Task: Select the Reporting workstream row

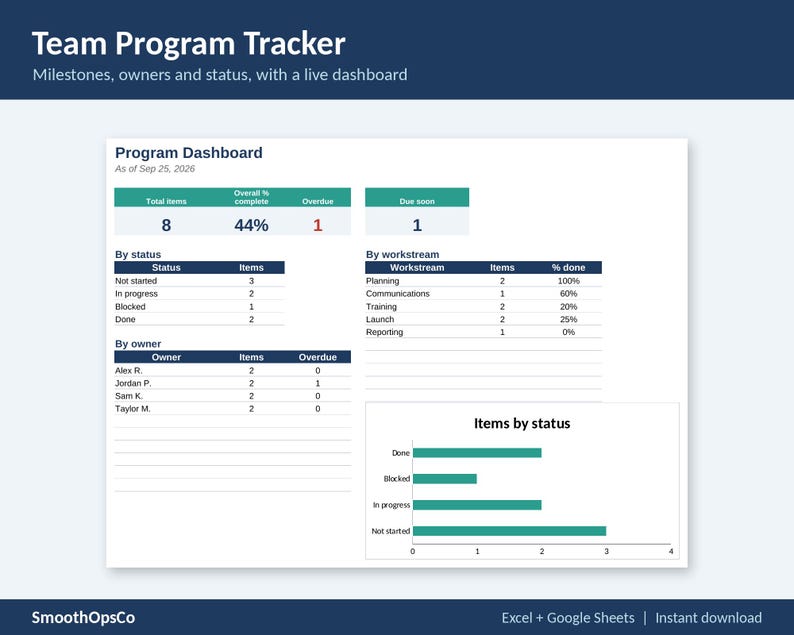Action: coord(484,332)
